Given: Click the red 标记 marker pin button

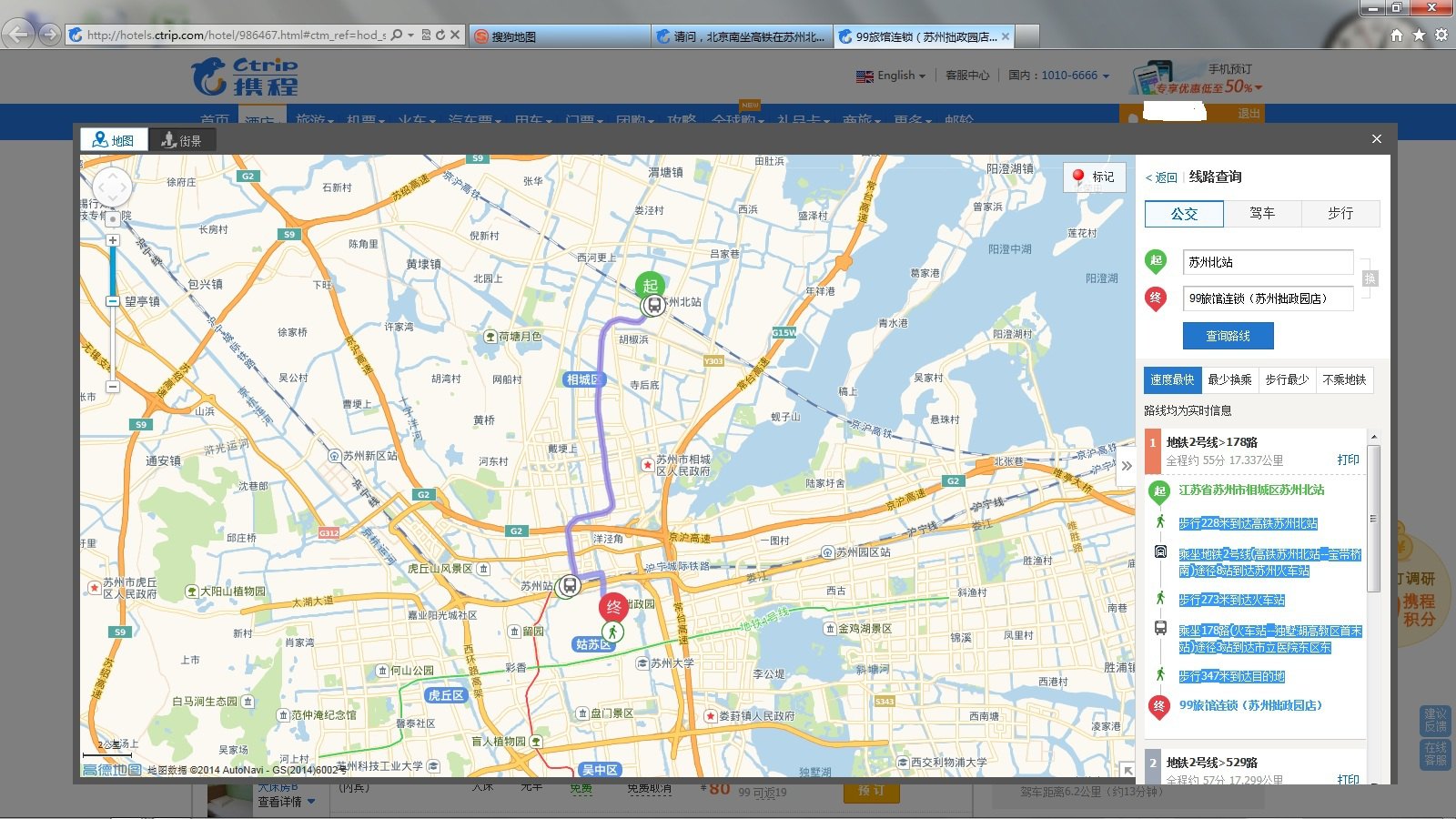Looking at the screenshot, I should coord(1094,177).
